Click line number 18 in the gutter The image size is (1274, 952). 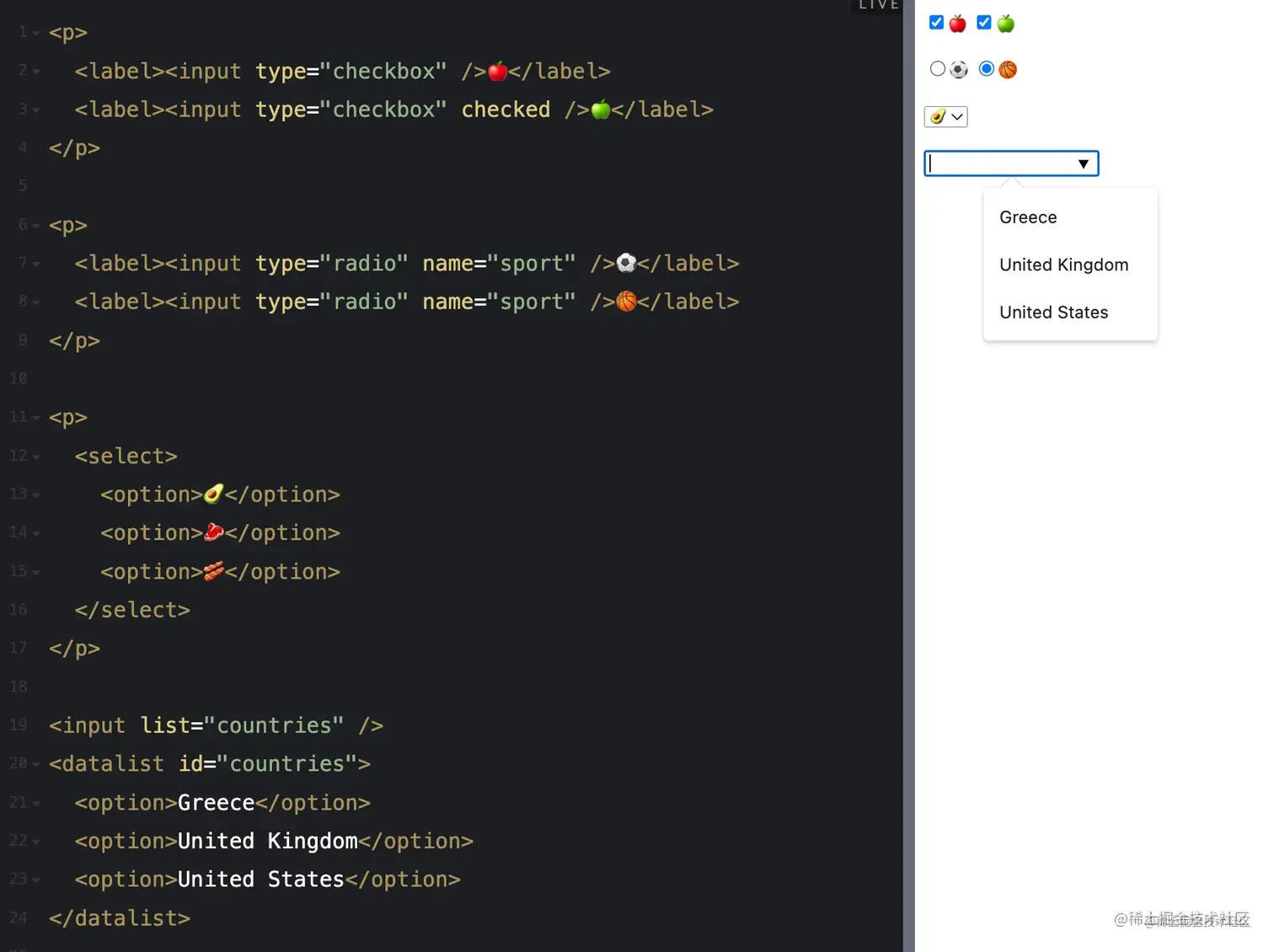pos(19,687)
